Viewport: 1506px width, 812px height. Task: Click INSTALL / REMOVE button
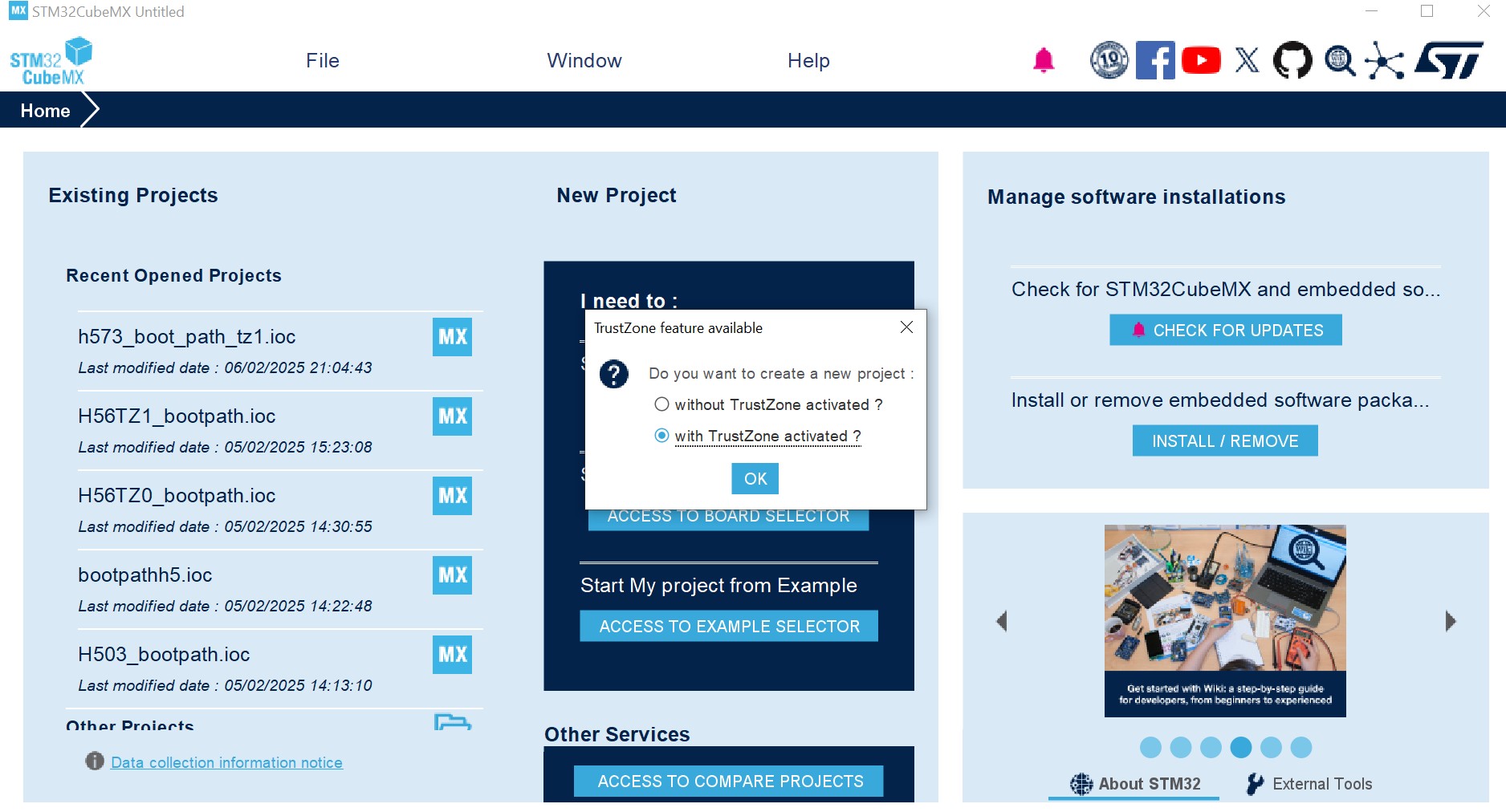coord(1225,441)
